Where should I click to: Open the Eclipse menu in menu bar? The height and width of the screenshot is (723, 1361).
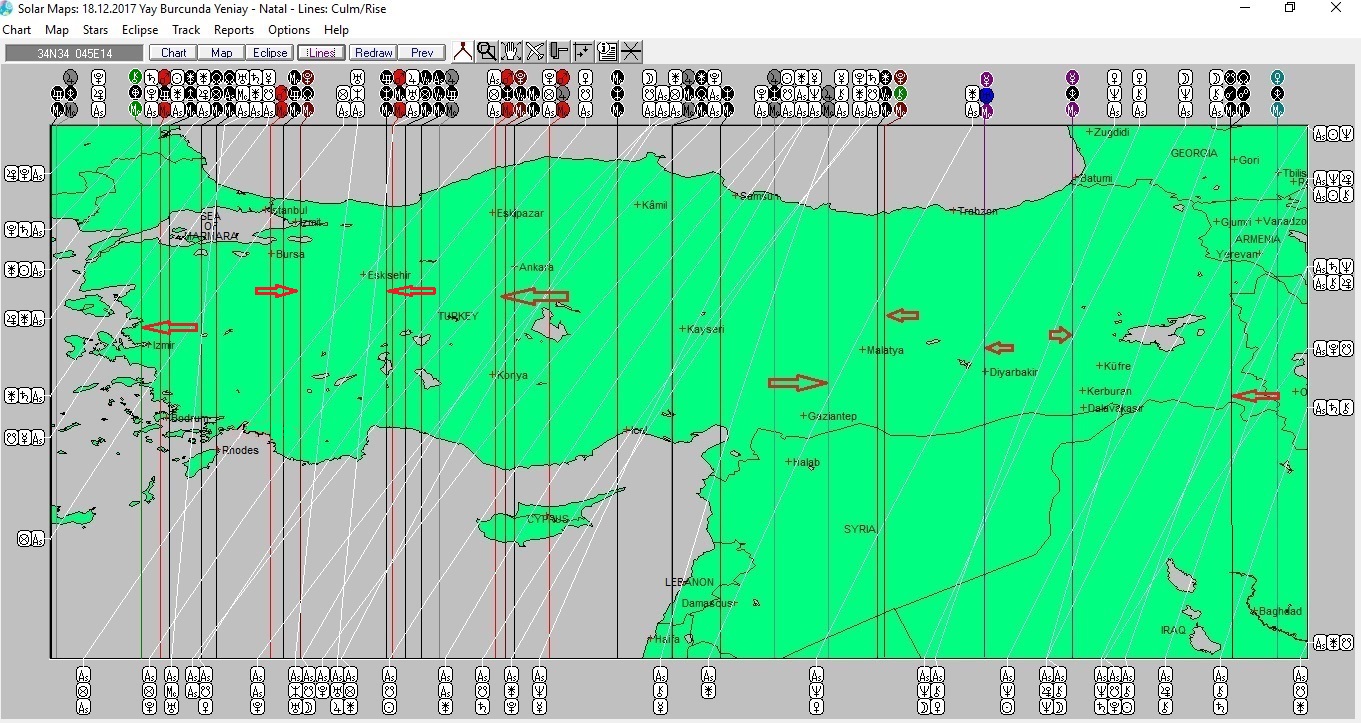click(140, 30)
